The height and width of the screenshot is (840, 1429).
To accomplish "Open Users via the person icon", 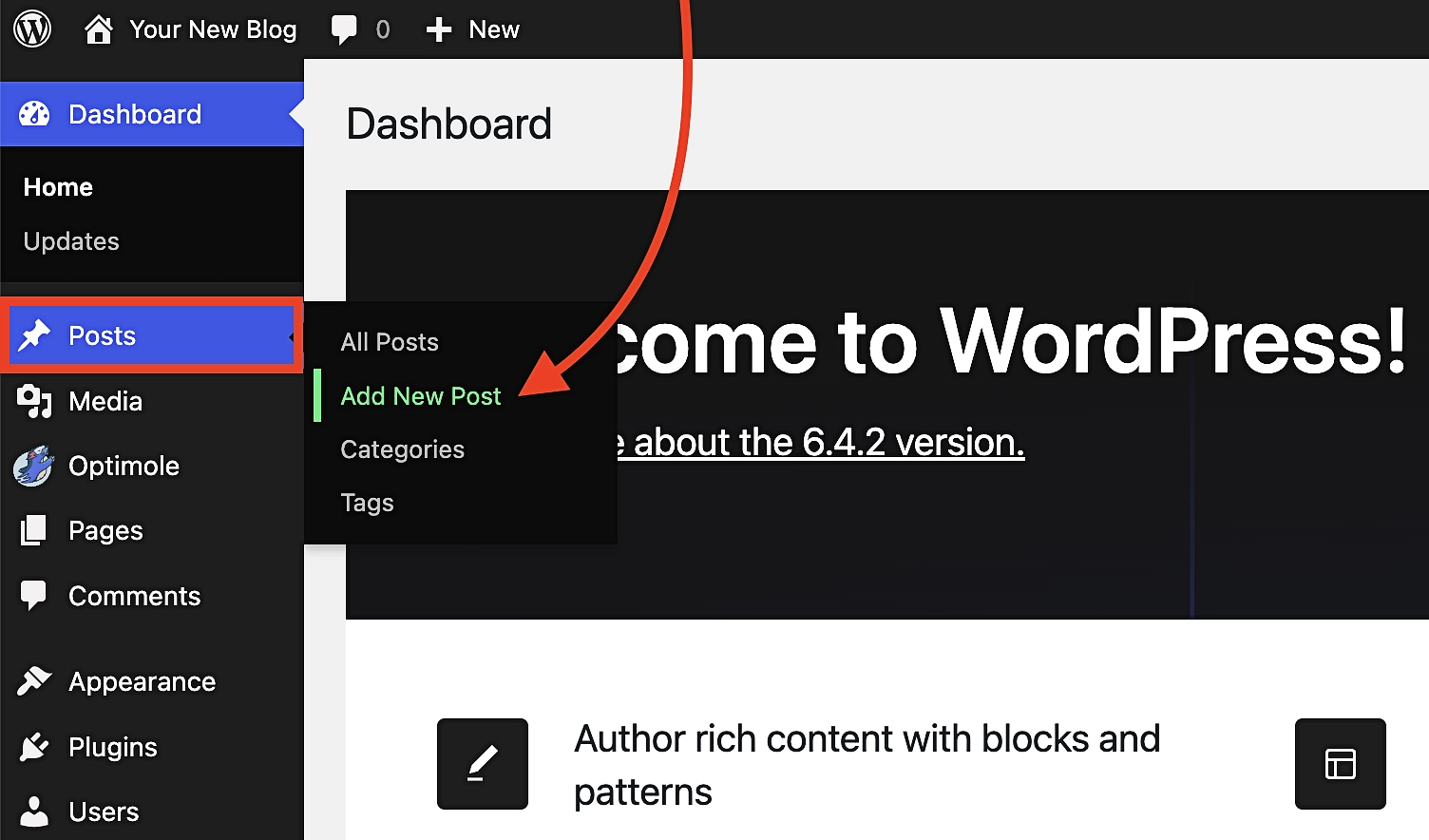I will [x=34, y=811].
